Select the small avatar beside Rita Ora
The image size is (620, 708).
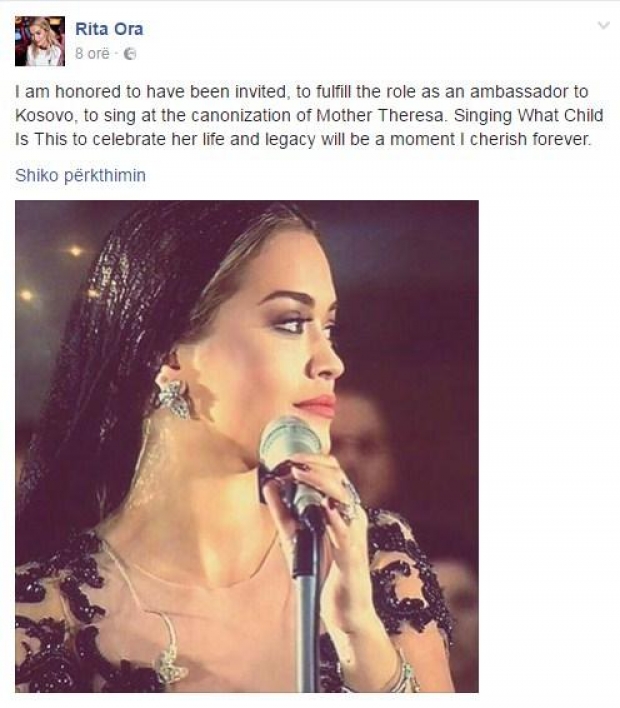[x=40, y=41]
